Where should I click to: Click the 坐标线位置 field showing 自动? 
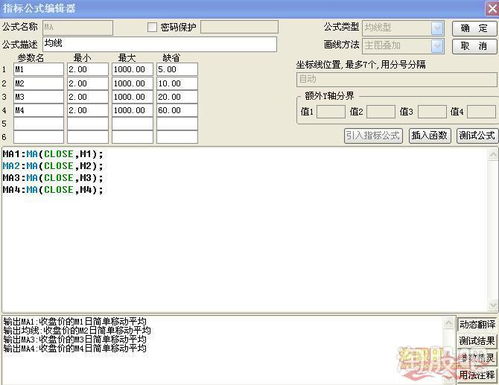[x=396, y=80]
